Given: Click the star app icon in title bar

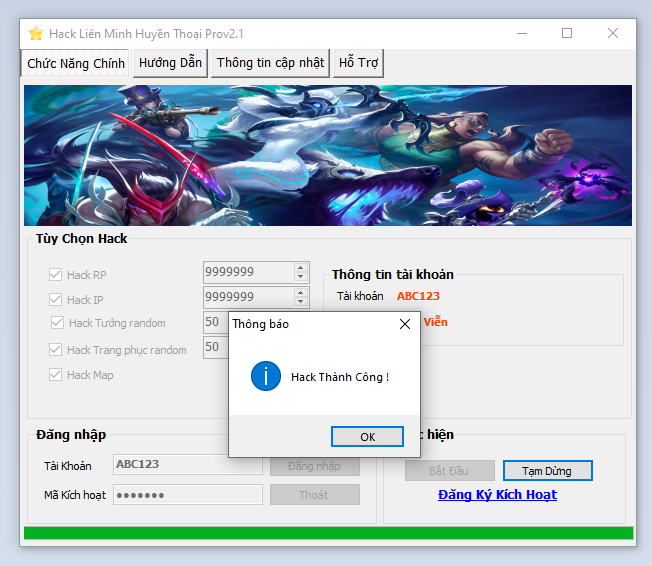Looking at the screenshot, I should 36,33.
